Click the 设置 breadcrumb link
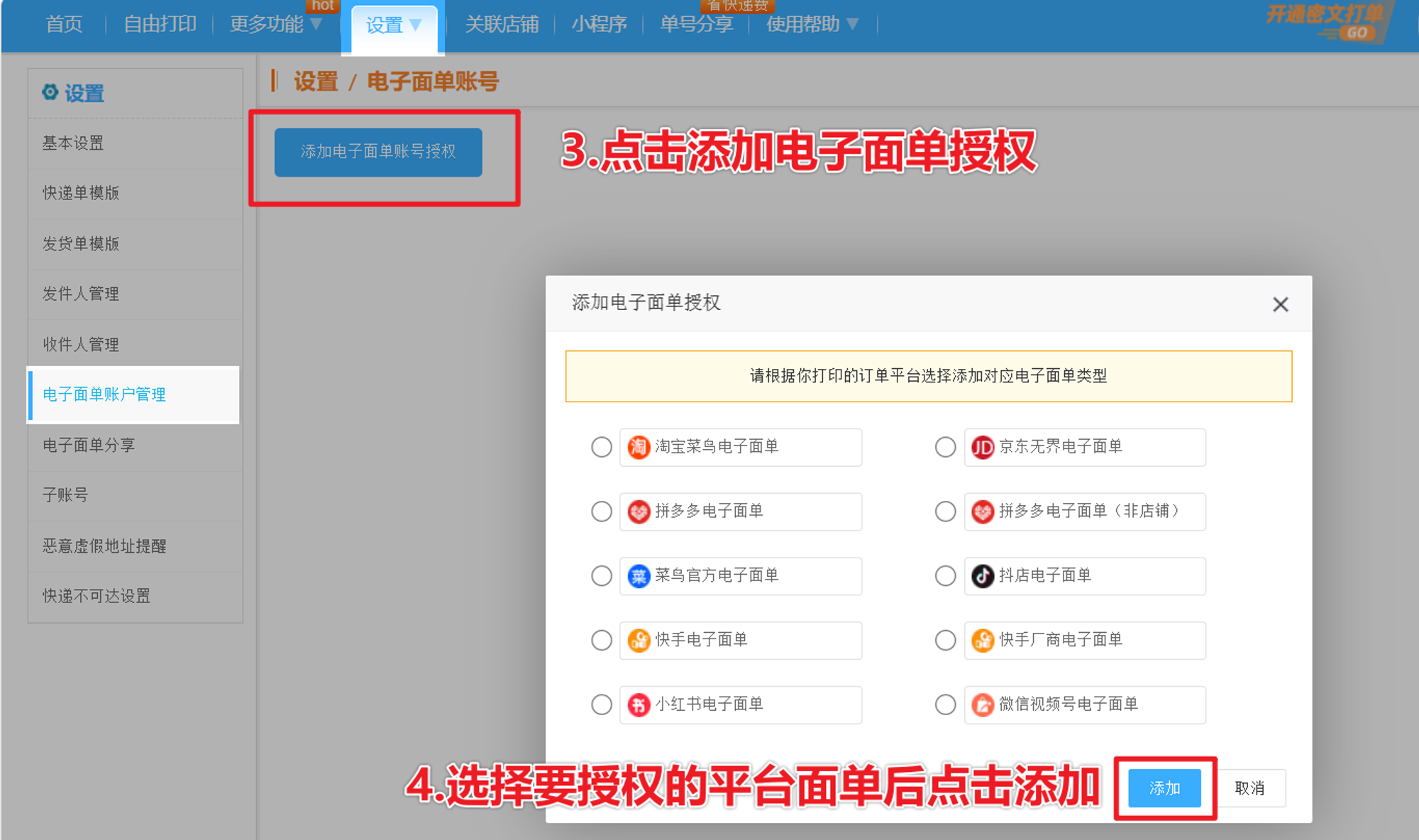 click(x=316, y=82)
